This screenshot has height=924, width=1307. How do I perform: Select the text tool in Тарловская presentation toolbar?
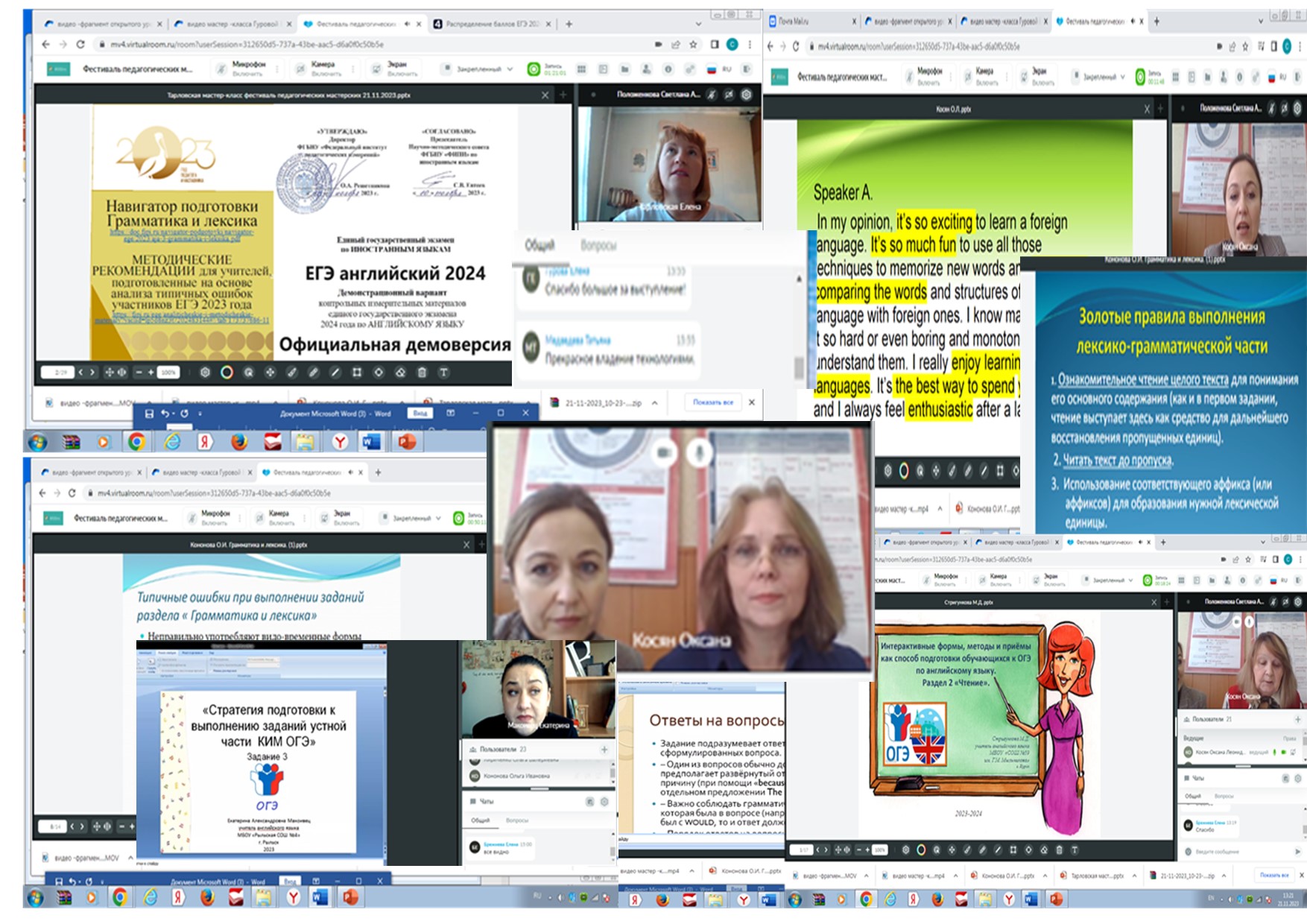coord(443,372)
